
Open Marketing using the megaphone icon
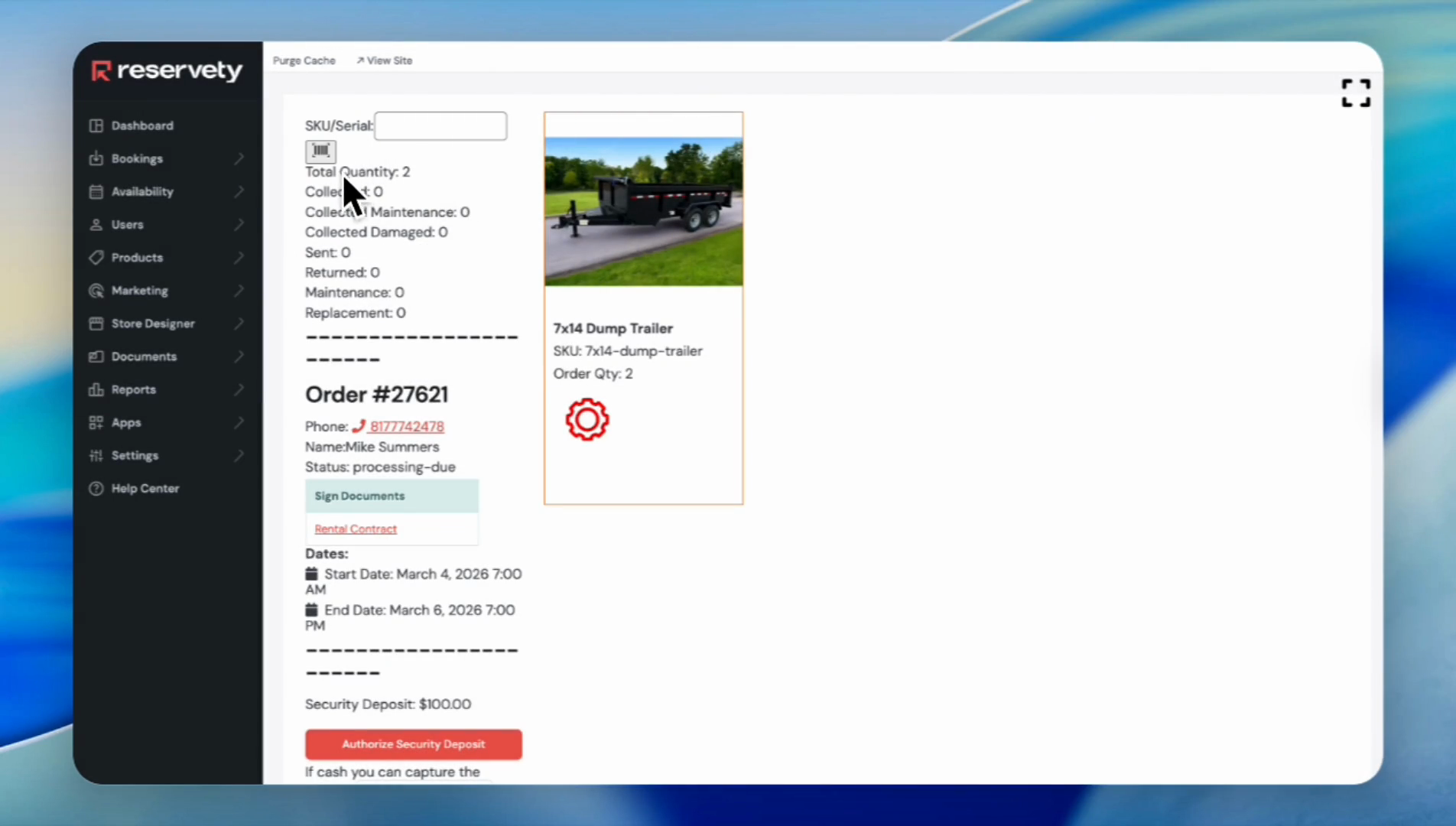point(96,291)
